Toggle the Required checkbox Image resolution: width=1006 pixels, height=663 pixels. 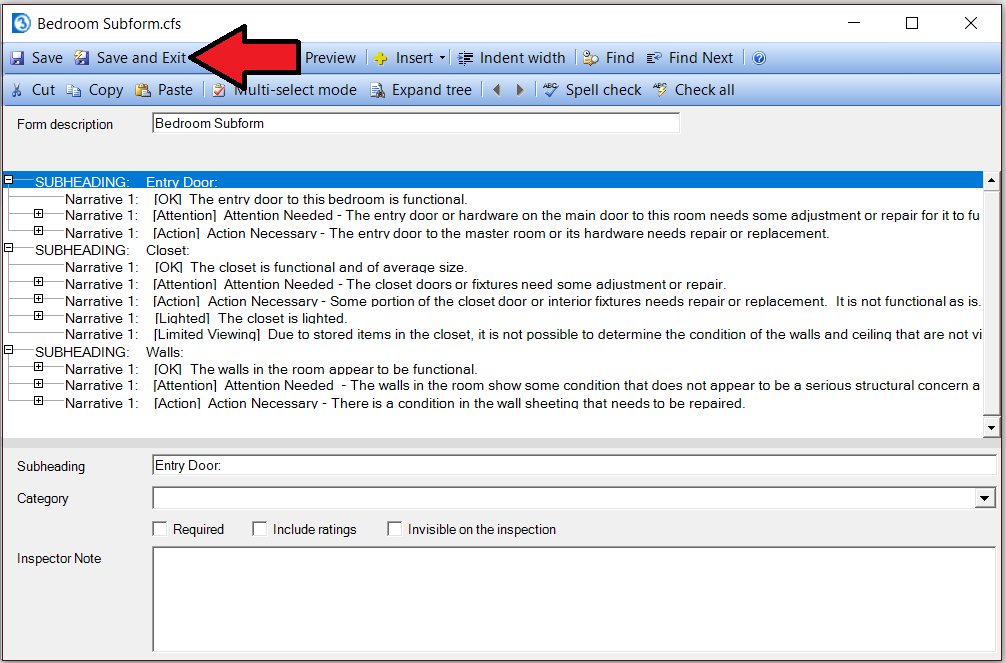click(x=160, y=529)
